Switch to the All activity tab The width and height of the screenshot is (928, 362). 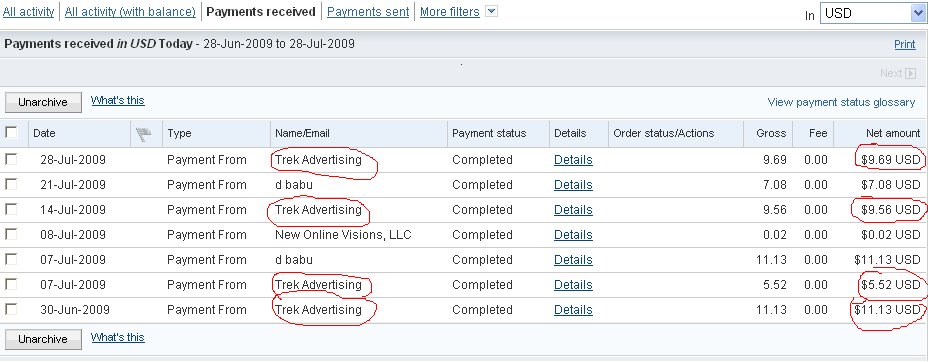(x=28, y=12)
